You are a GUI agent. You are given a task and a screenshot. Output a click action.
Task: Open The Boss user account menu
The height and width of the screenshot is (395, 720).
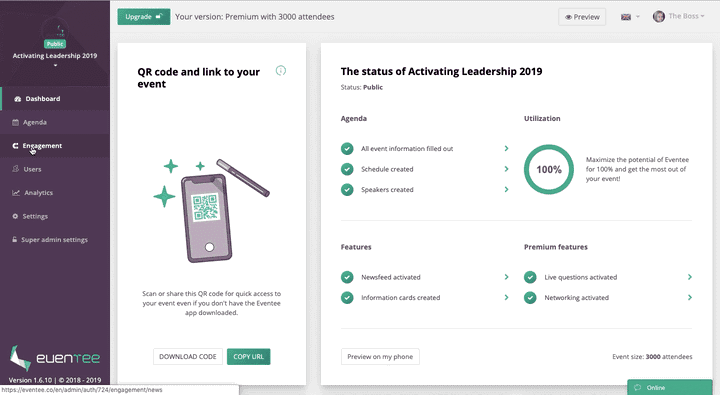point(678,17)
